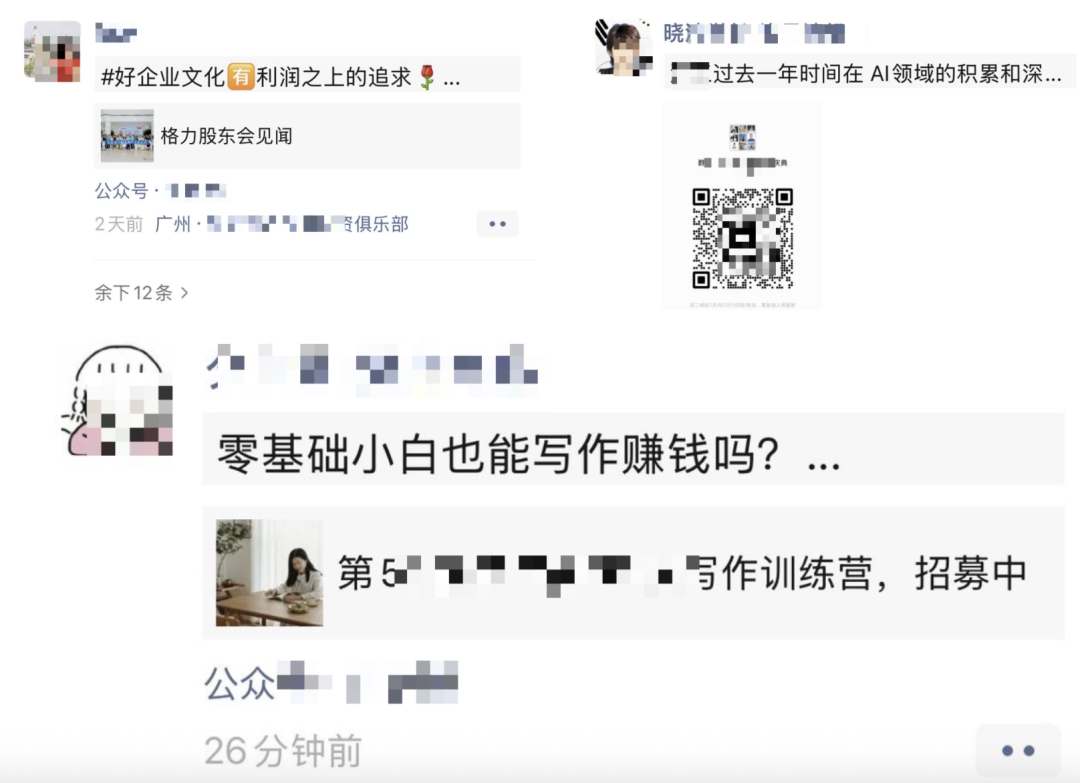Open the 格力股东会见闻 article card
Screen dimensions: 1080x783
tap(307, 136)
